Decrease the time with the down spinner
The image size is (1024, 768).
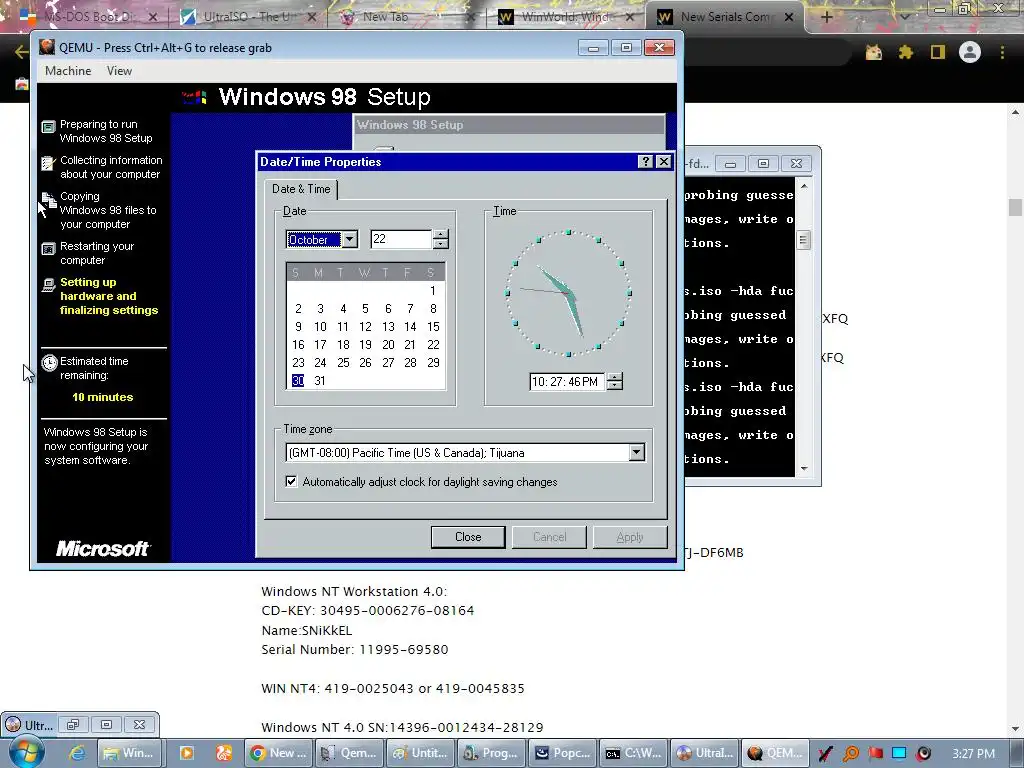[x=615, y=385]
